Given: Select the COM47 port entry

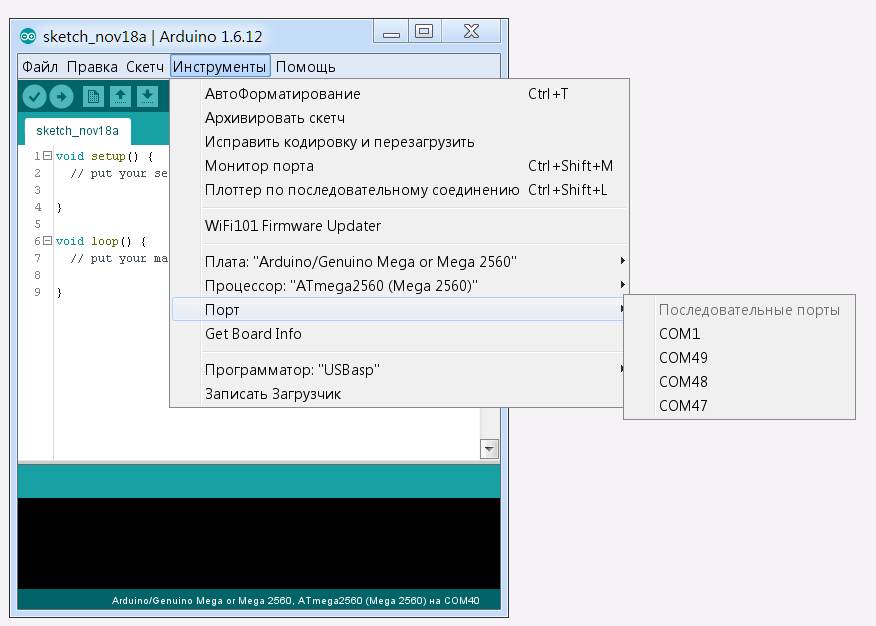Looking at the screenshot, I should click(x=683, y=406).
